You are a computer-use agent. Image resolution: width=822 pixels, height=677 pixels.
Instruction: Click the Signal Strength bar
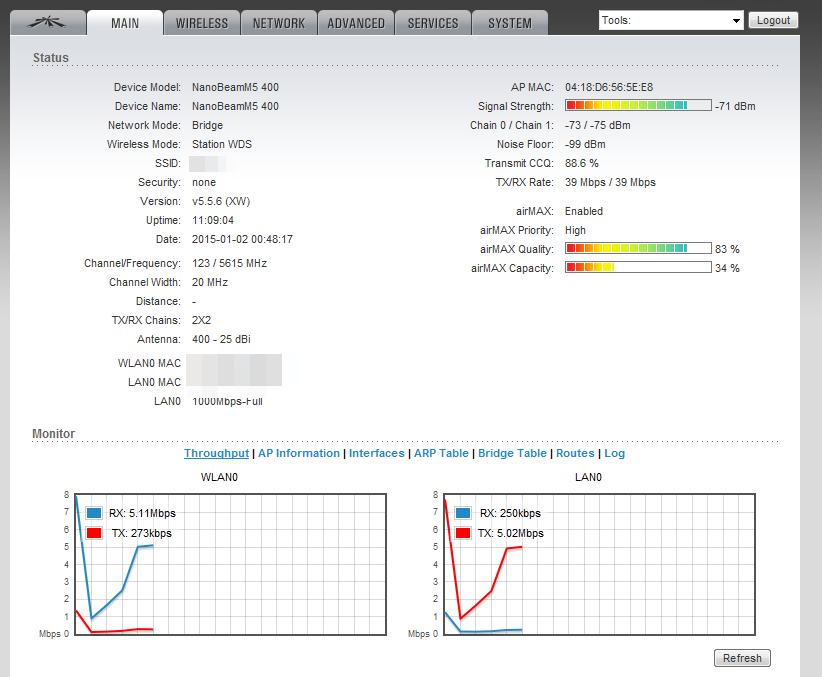pos(638,105)
